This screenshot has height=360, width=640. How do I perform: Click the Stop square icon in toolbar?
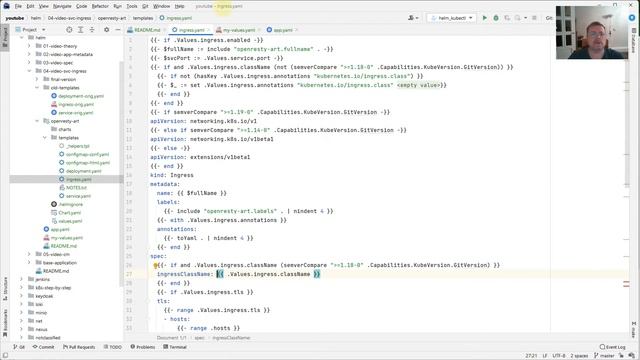tap(534, 18)
